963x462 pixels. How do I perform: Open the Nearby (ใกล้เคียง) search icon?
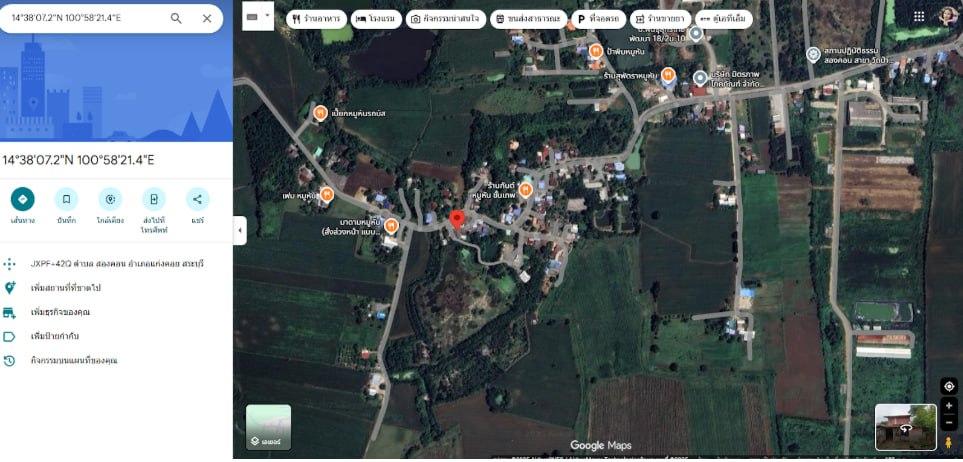110,198
